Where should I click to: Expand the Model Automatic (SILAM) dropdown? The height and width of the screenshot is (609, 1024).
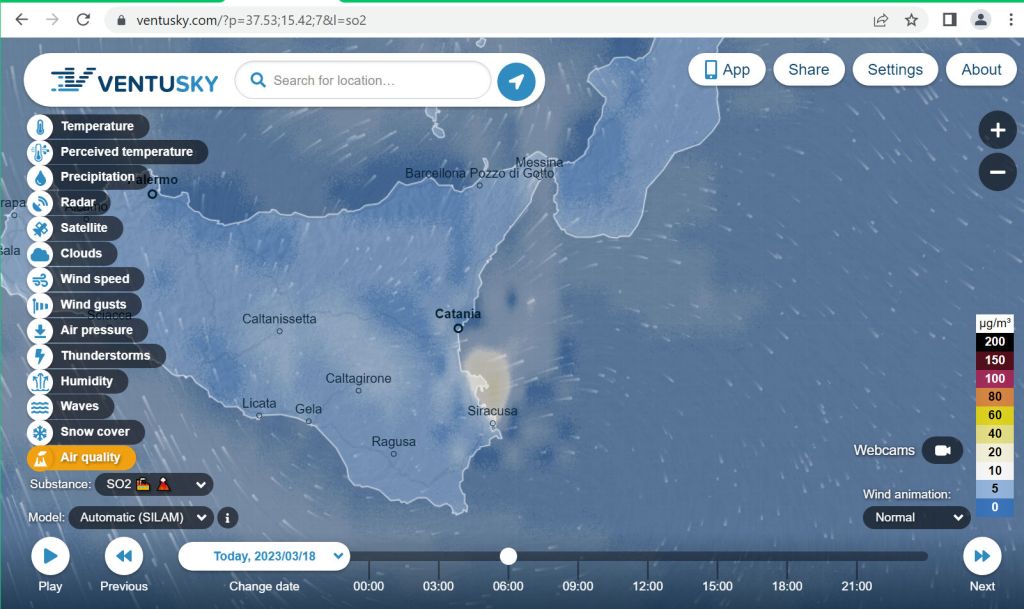tap(141, 518)
